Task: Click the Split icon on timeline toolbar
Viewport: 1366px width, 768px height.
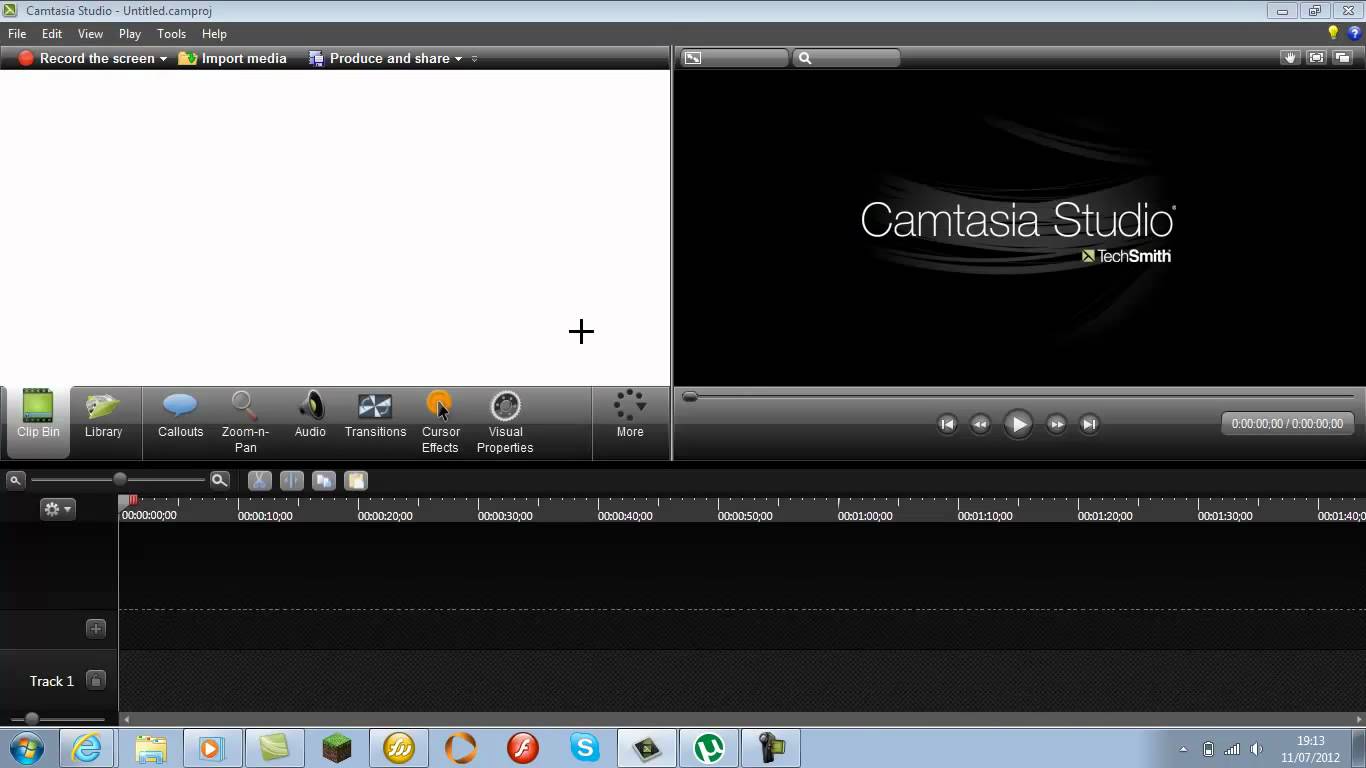Action: [291, 481]
